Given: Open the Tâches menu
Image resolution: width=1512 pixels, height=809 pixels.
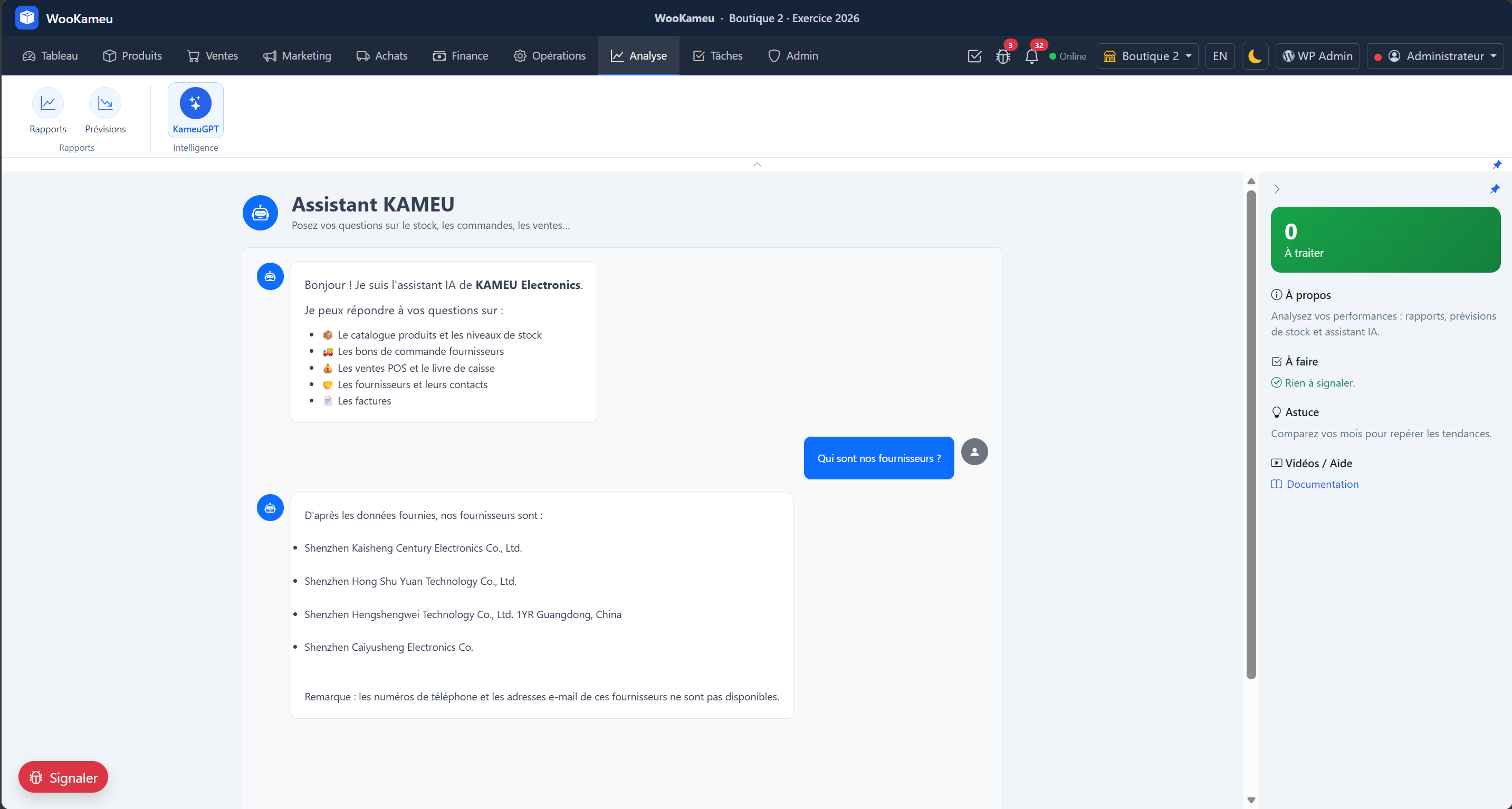Looking at the screenshot, I should point(718,56).
